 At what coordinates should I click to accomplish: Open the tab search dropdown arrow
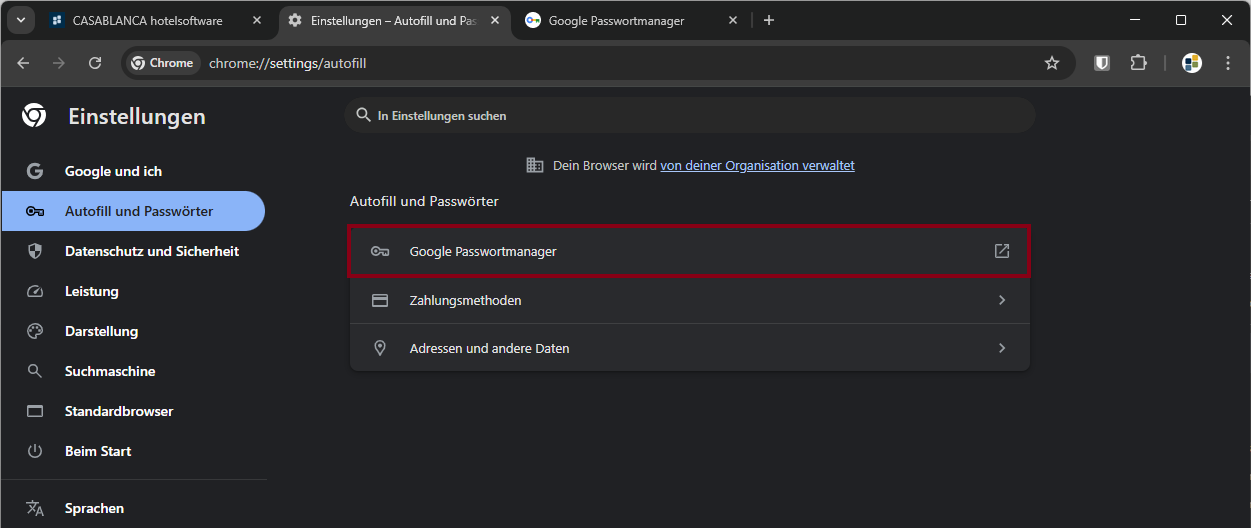[20, 20]
